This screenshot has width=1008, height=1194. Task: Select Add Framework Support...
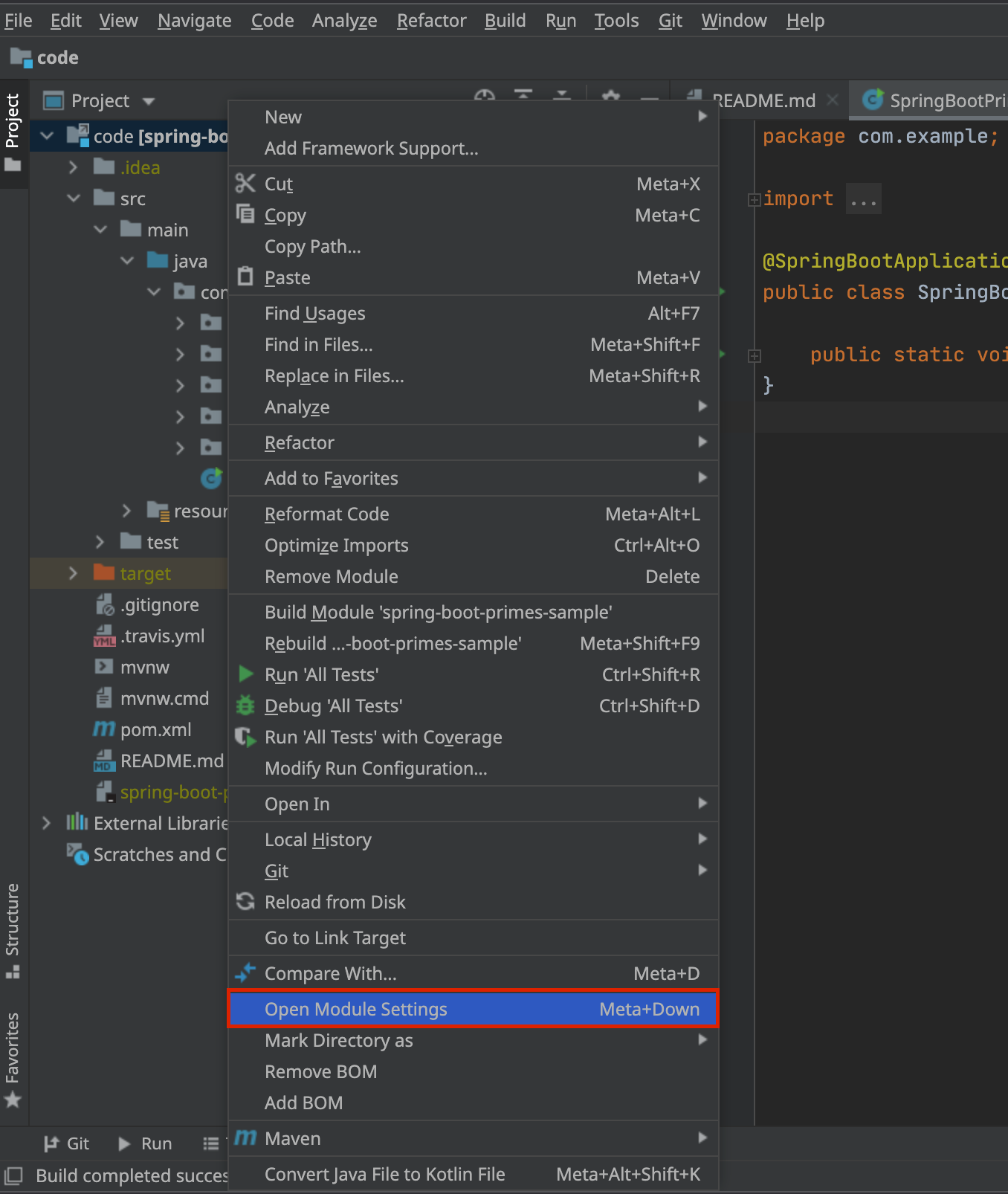(473, 148)
